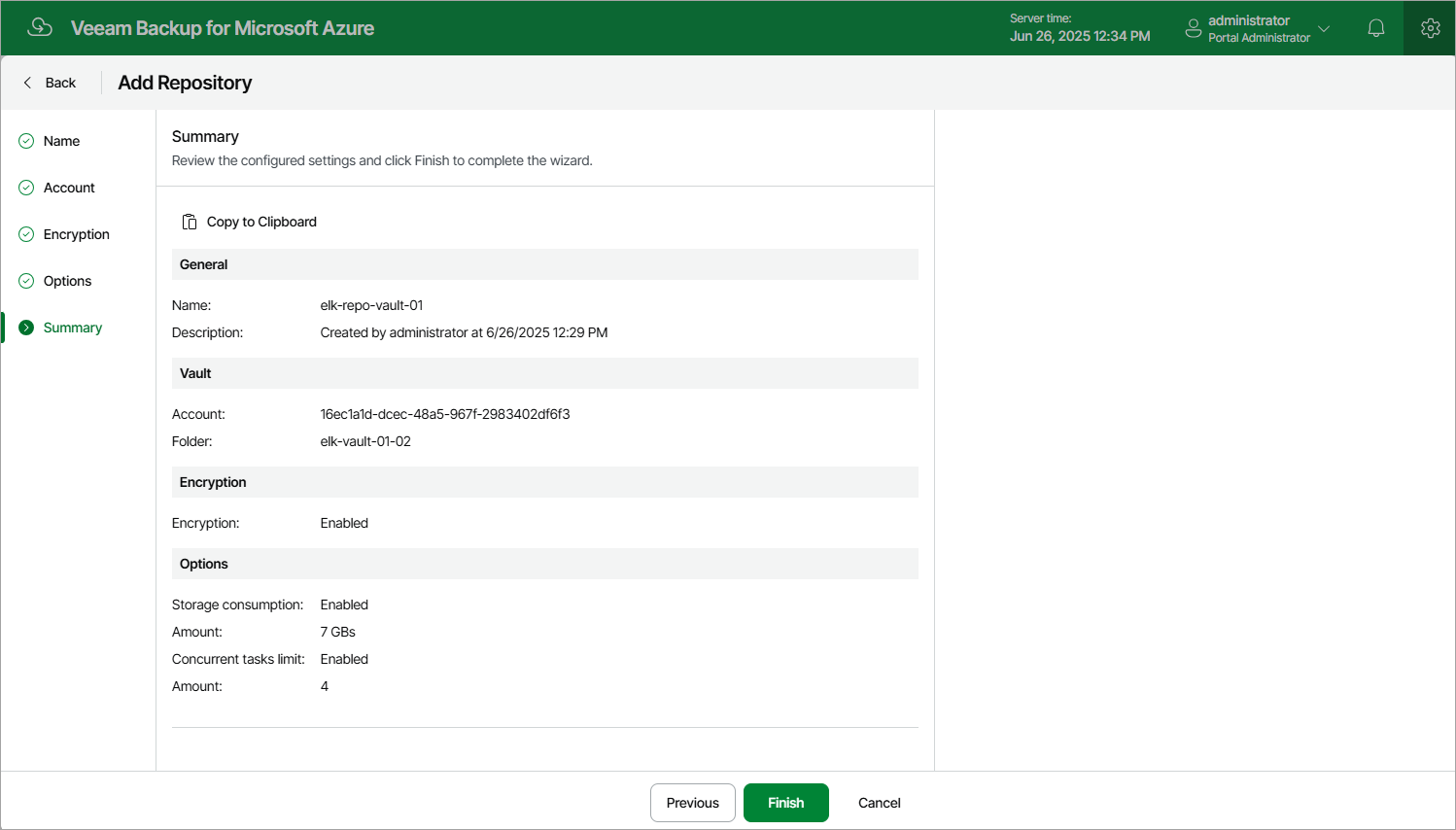Click the description Created by administrator value

coord(464,332)
